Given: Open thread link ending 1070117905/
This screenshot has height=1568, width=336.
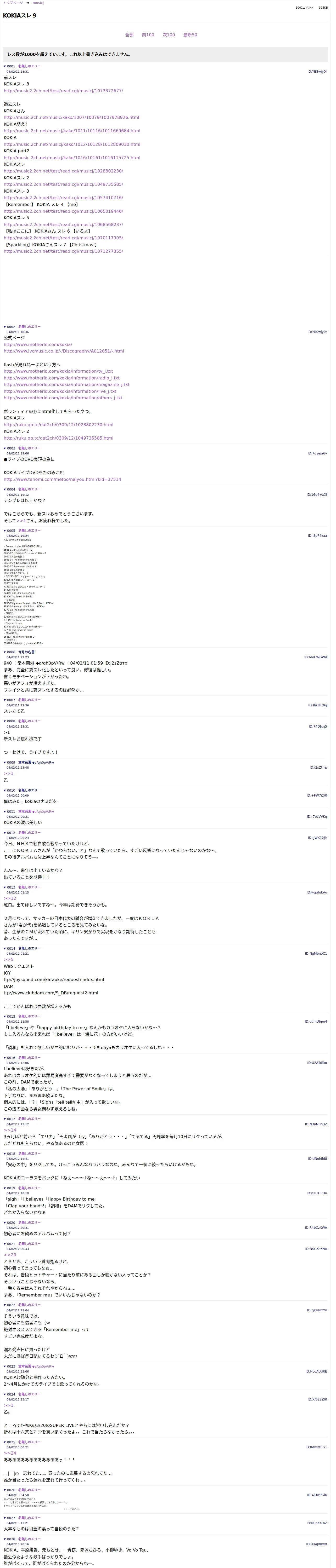Looking at the screenshot, I should [63, 238].
